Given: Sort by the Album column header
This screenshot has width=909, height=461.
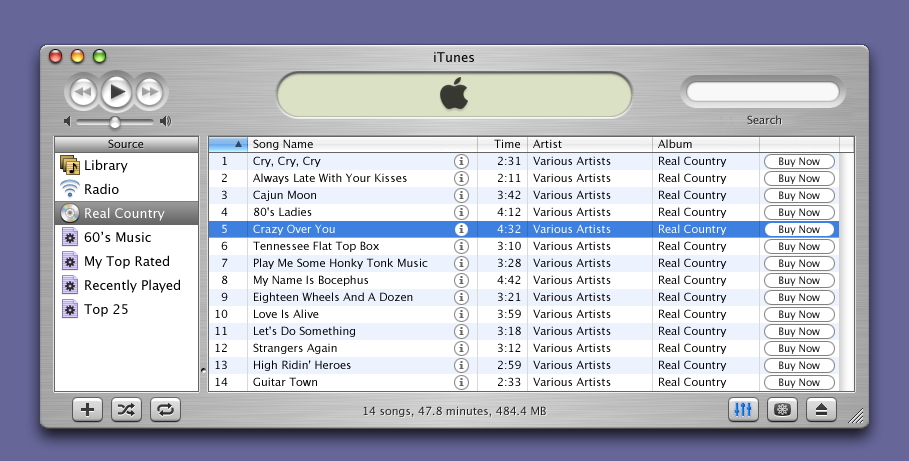Looking at the screenshot, I should click(706, 144).
